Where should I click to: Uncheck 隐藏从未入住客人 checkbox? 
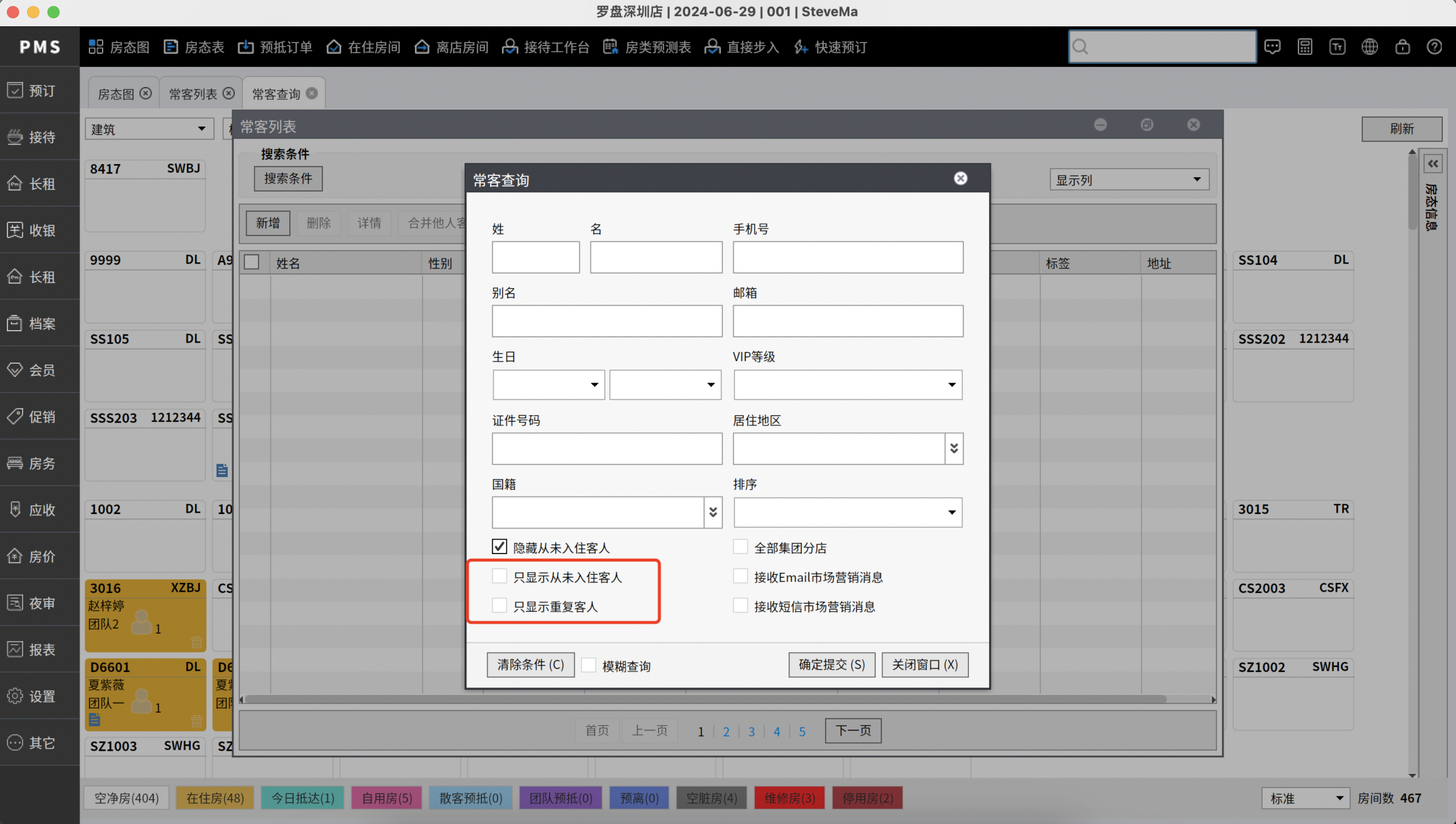coord(499,547)
